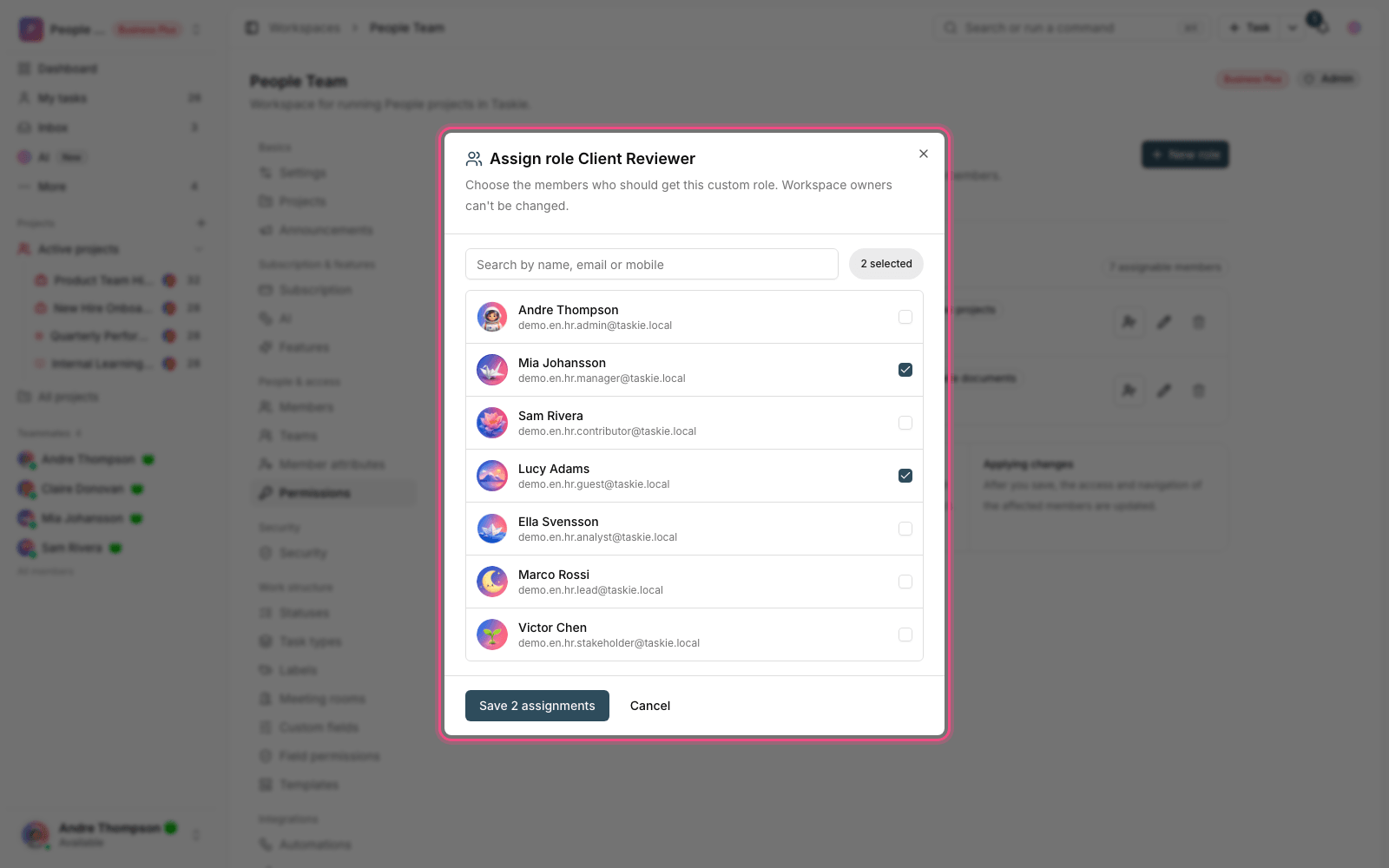The height and width of the screenshot is (868, 1389).
Task: Uncheck Lucy Adams' checkbox
Action: tap(905, 476)
